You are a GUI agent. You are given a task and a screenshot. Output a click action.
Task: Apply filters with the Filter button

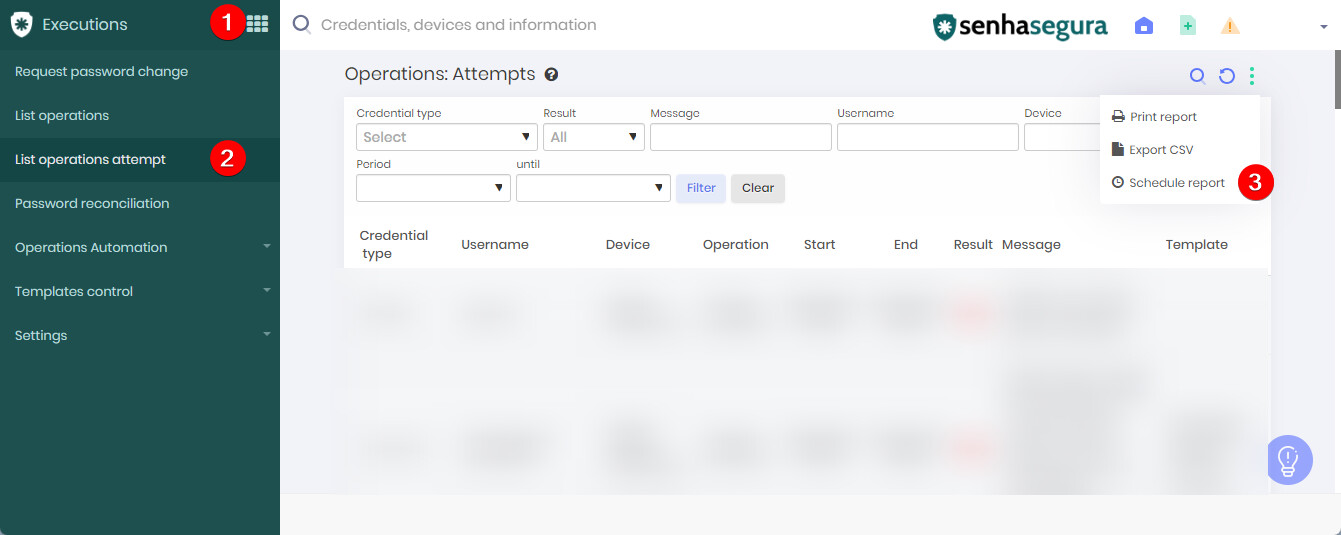(701, 188)
